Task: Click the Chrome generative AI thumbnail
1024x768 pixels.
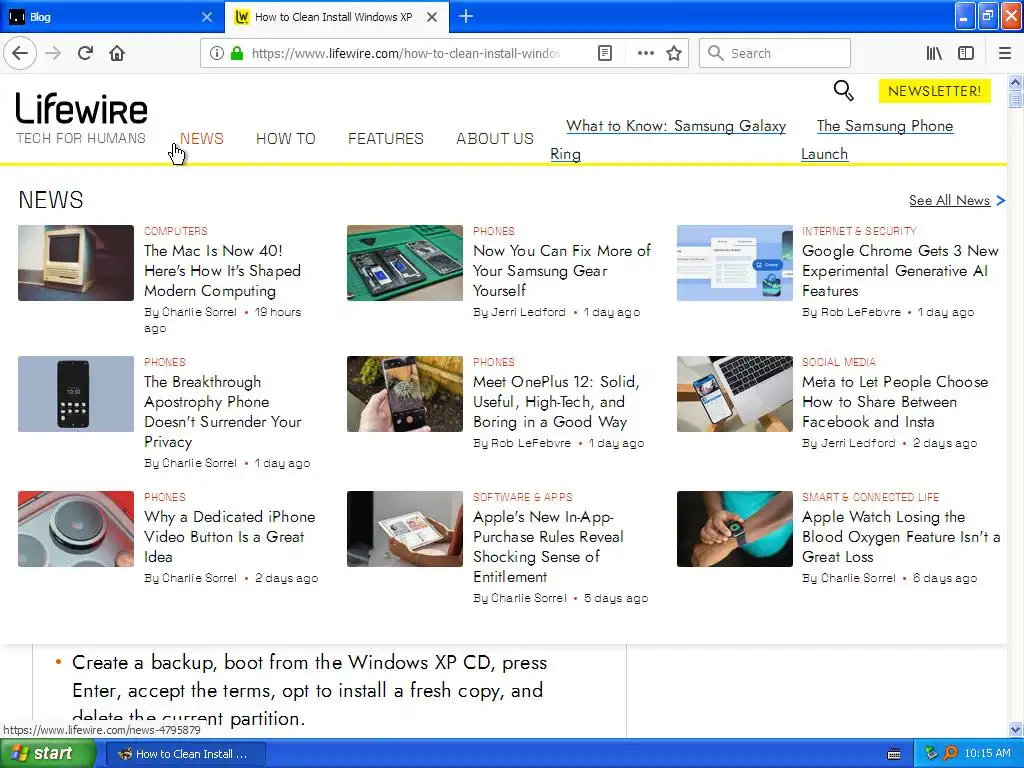Action: tap(735, 263)
